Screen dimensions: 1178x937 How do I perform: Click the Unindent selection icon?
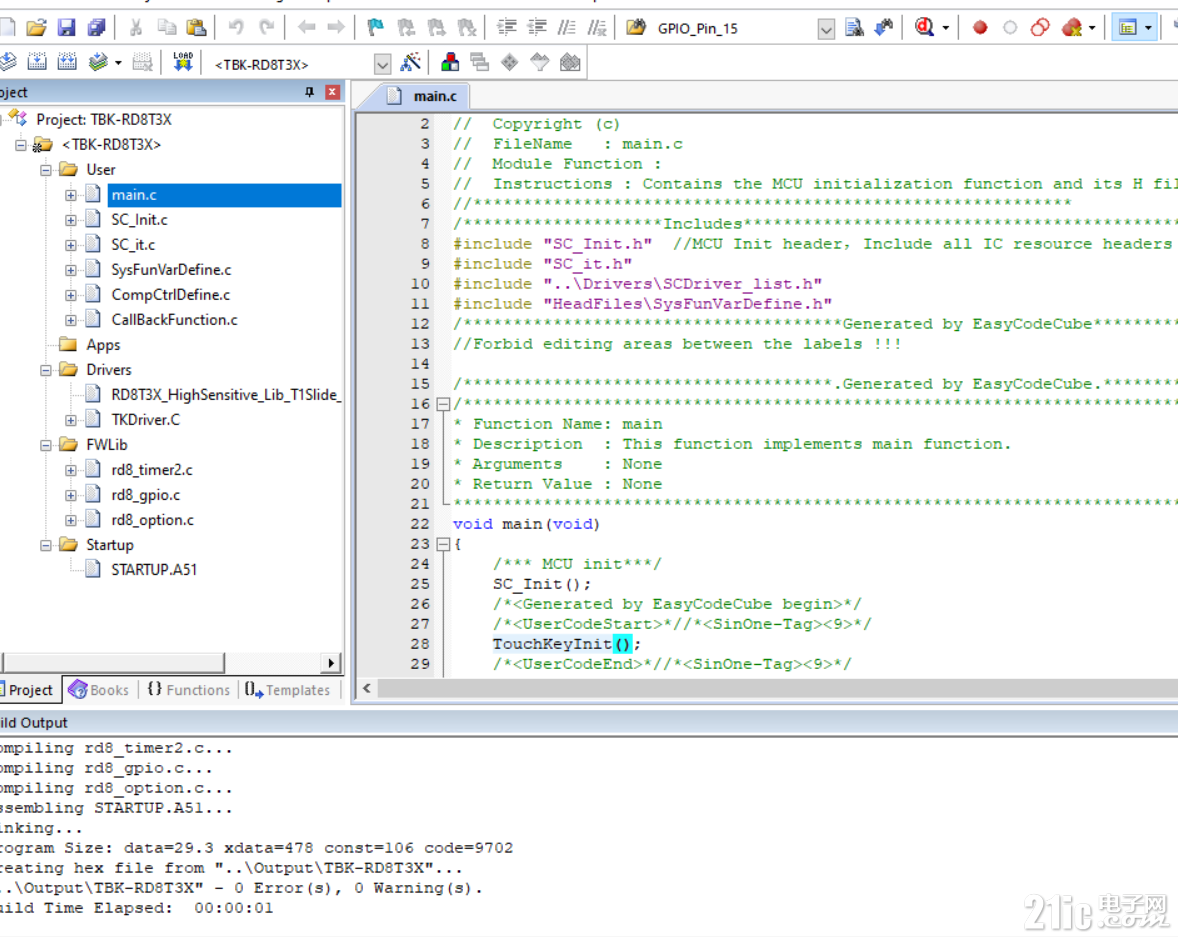[536, 28]
